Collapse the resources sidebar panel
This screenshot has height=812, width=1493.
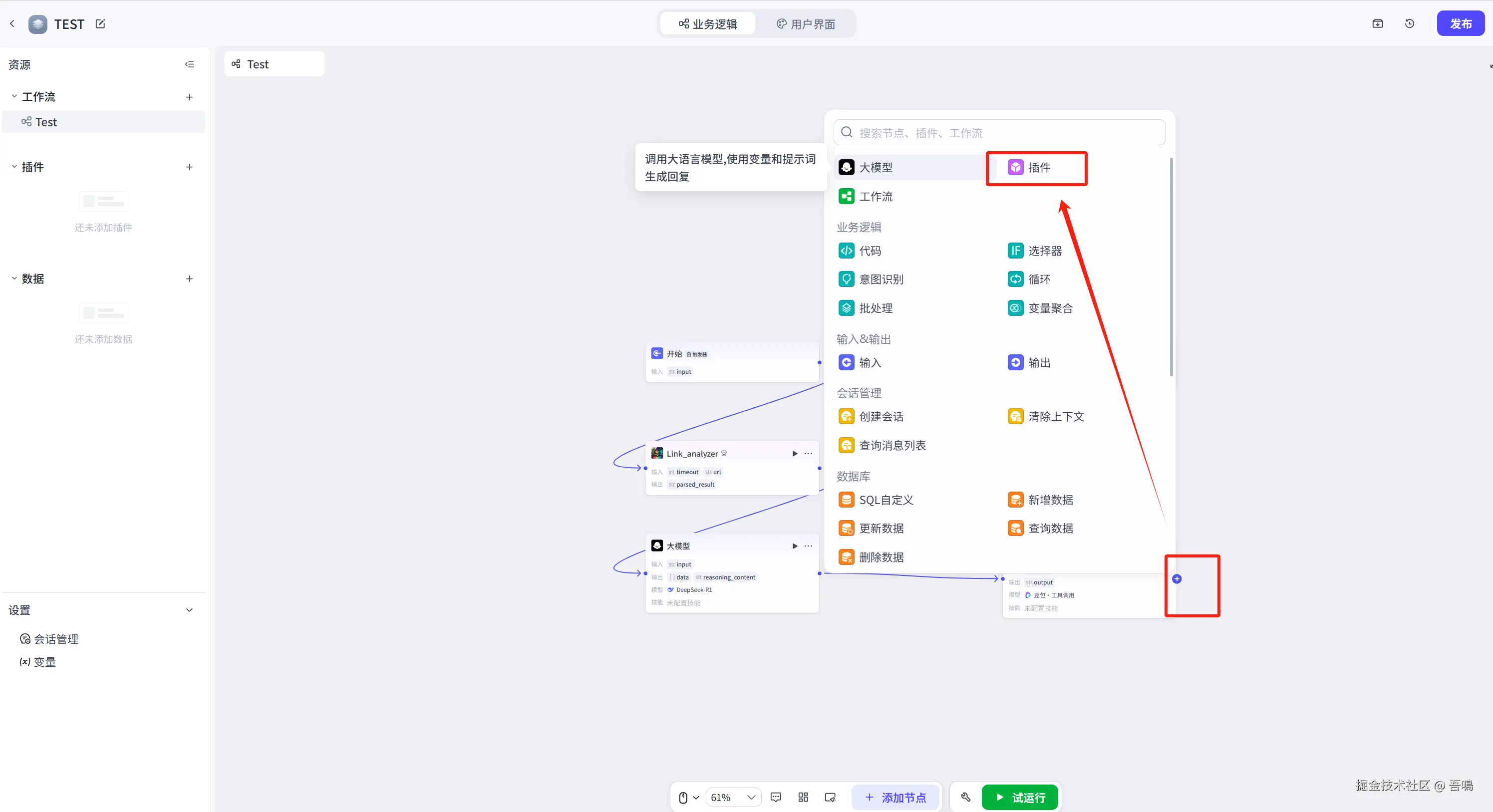tap(190, 64)
